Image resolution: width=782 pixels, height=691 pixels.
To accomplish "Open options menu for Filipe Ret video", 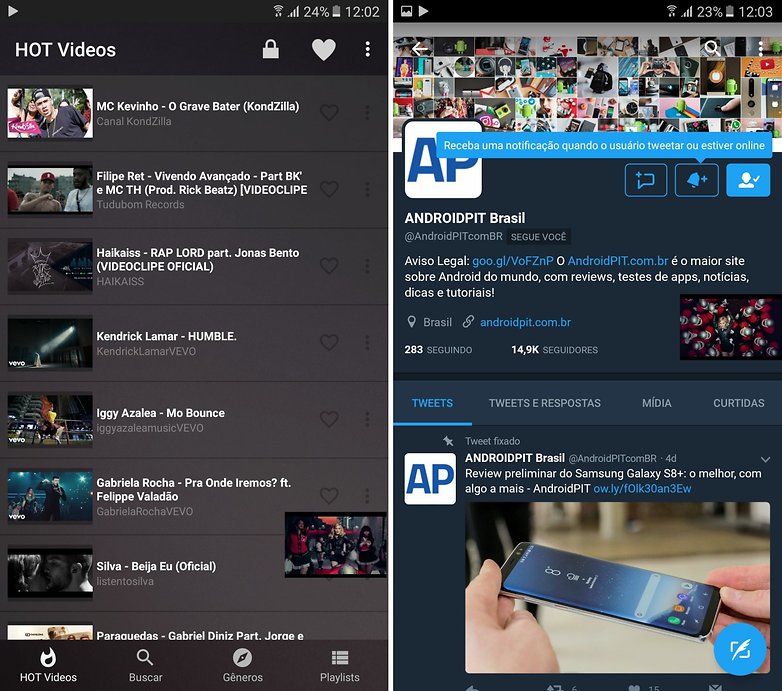I will [368, 189].
